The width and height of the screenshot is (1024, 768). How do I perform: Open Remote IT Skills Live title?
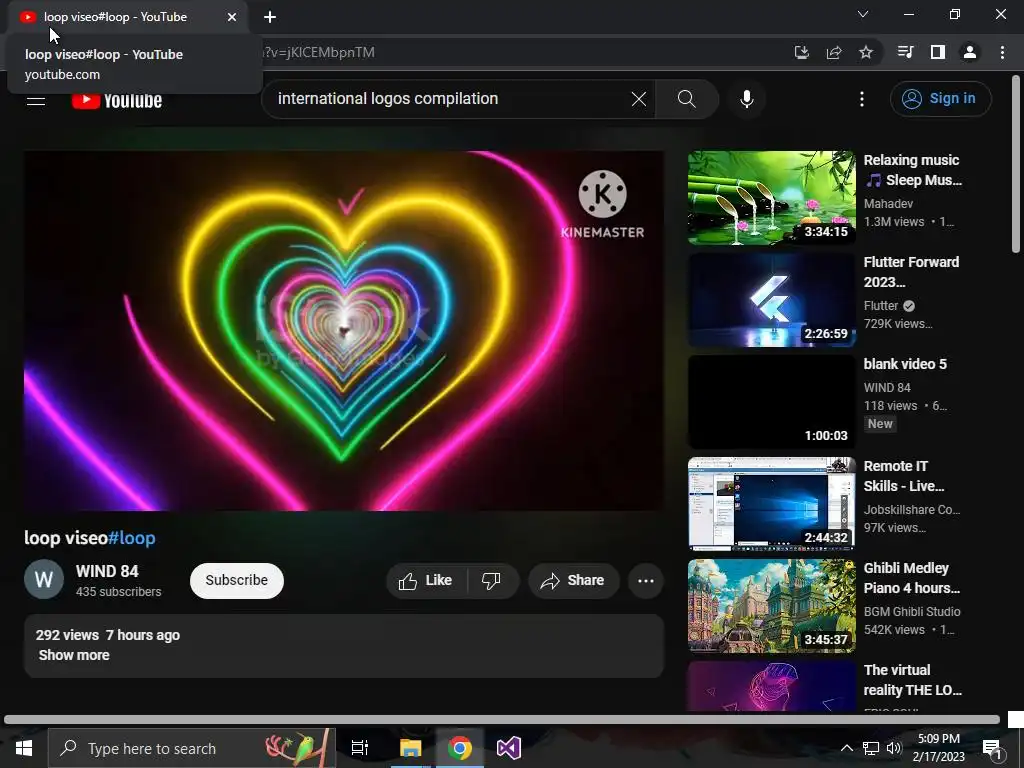click(904, 476)
